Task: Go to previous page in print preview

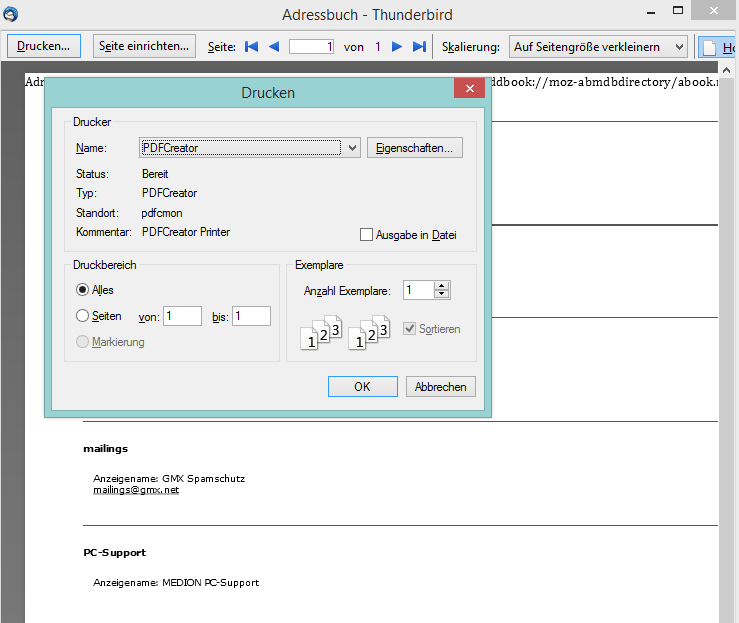Action: [x=274, y=46]
